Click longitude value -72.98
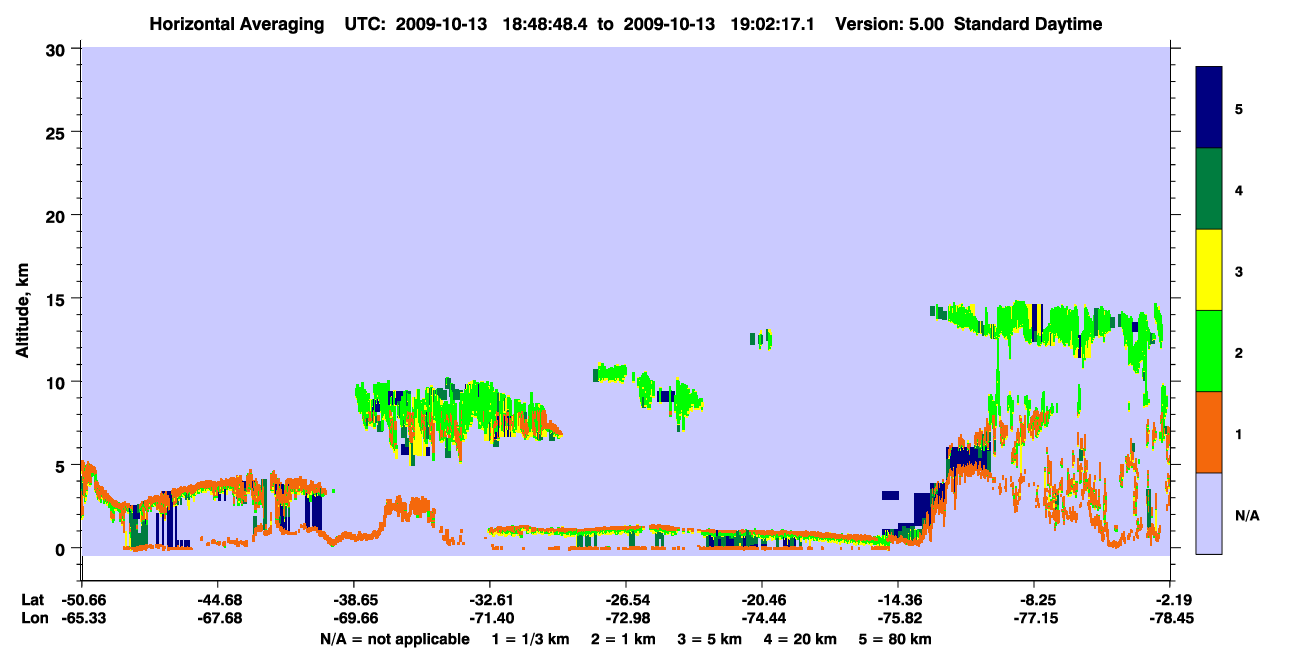1300x667 pixels. [x=625, y=619]
